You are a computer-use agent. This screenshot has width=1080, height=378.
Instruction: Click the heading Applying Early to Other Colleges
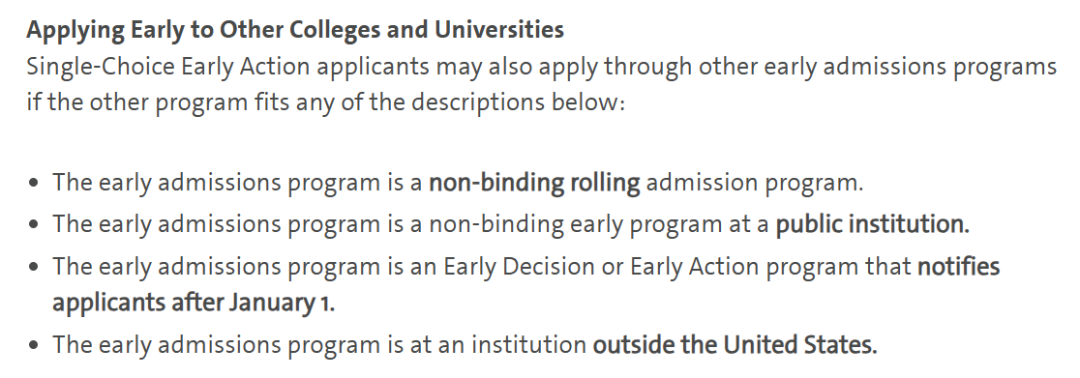(x=295, y=30)
